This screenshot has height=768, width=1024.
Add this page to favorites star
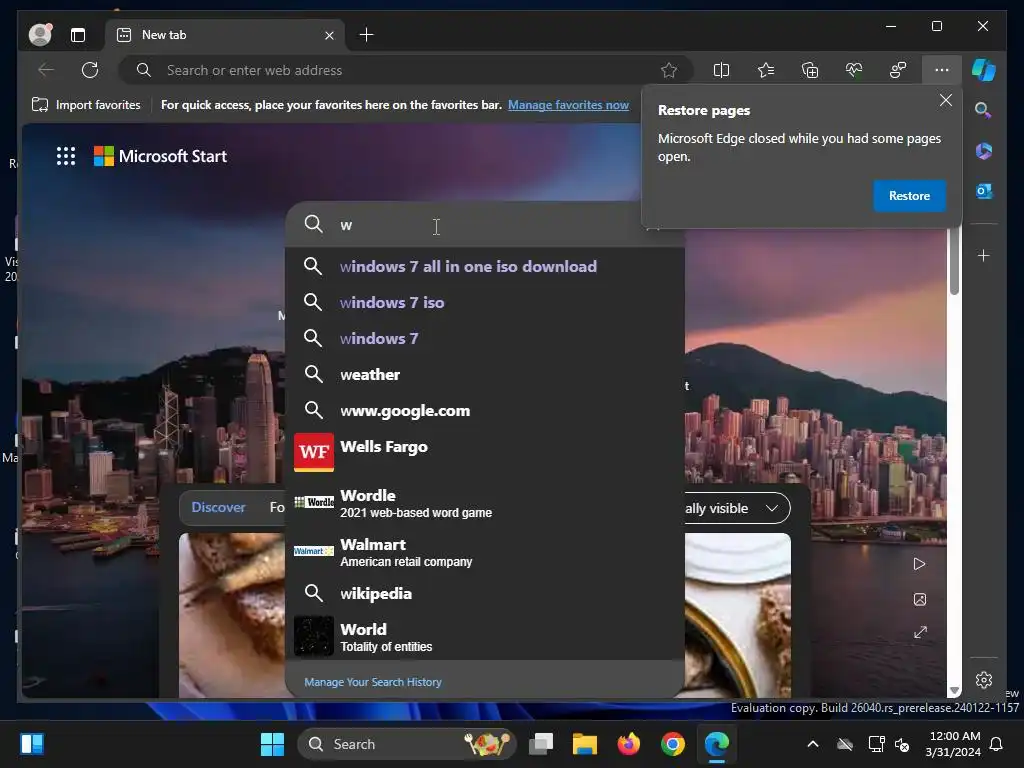[669, 70]
